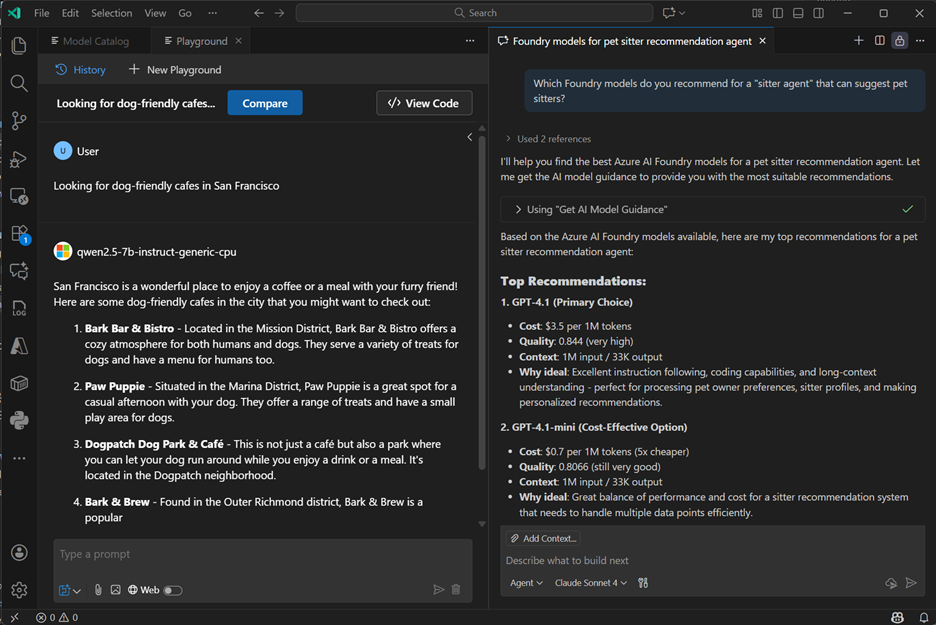Show additional activity bar views
This screenshot has width=936, height=625.
coord(19,458)
